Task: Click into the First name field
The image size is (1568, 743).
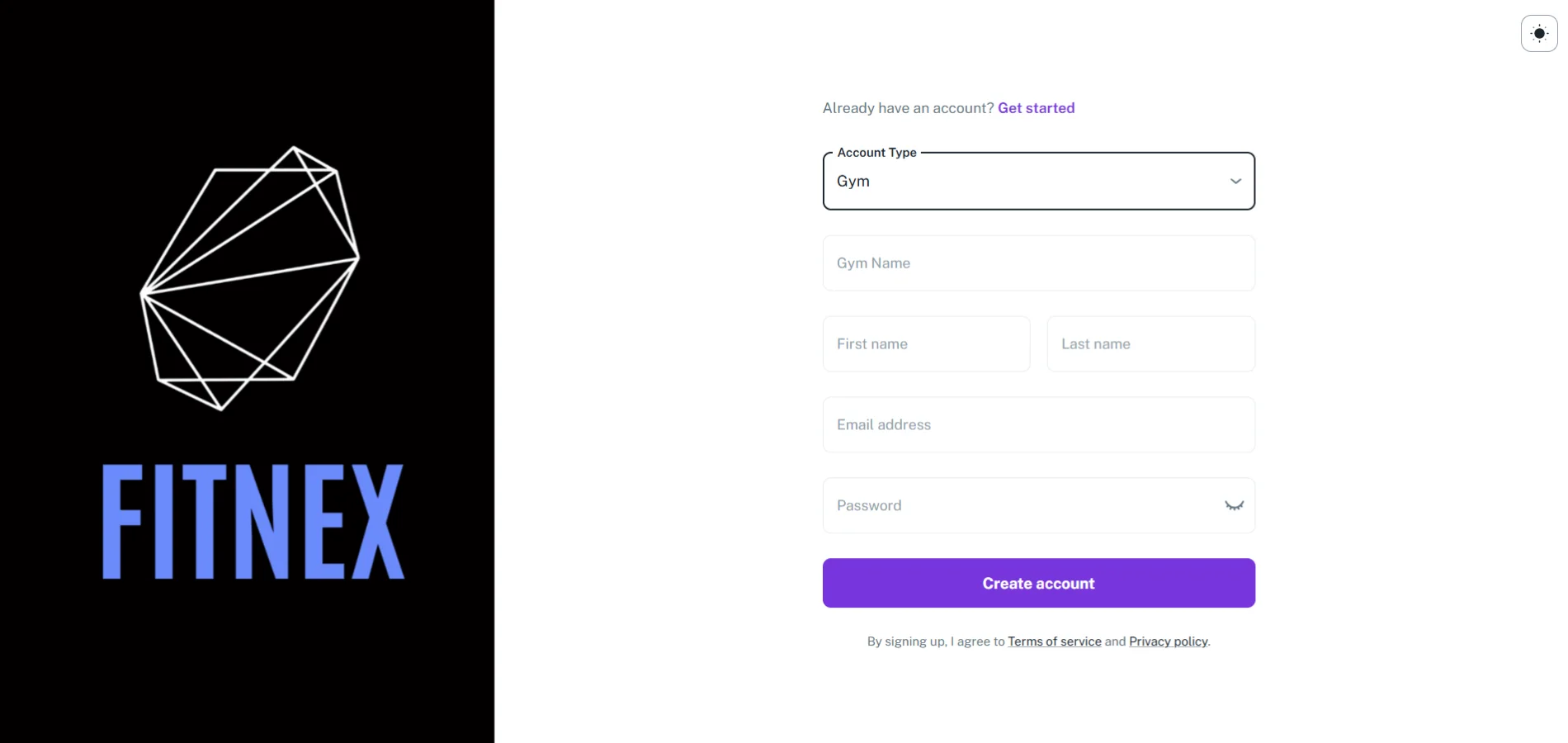Action: click(x=926, y=344)
